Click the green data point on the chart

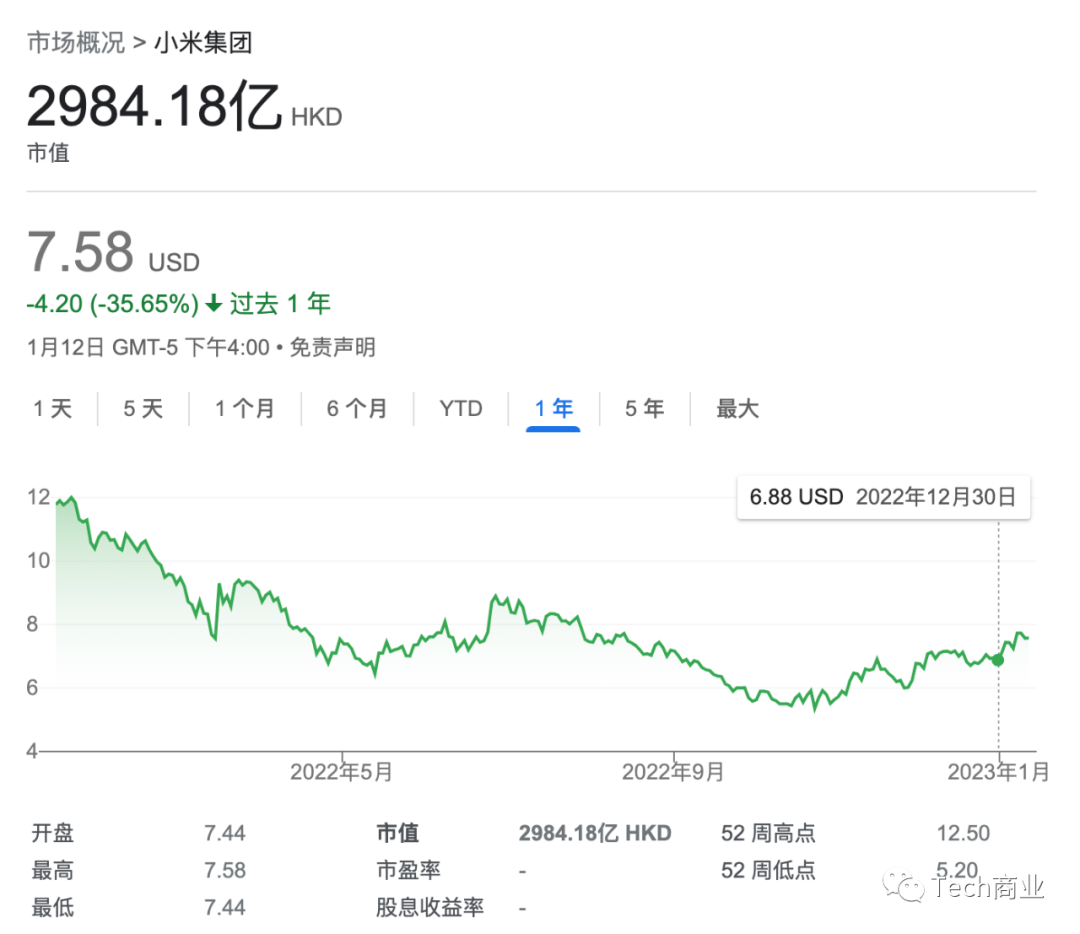[x=997, y=660]
